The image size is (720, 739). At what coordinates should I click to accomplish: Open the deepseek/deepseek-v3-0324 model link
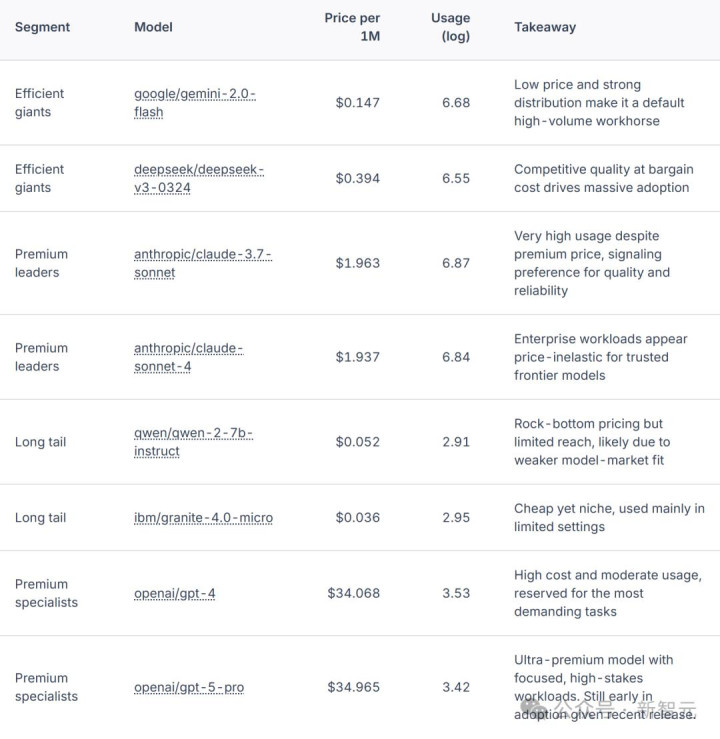coord(199,178)
